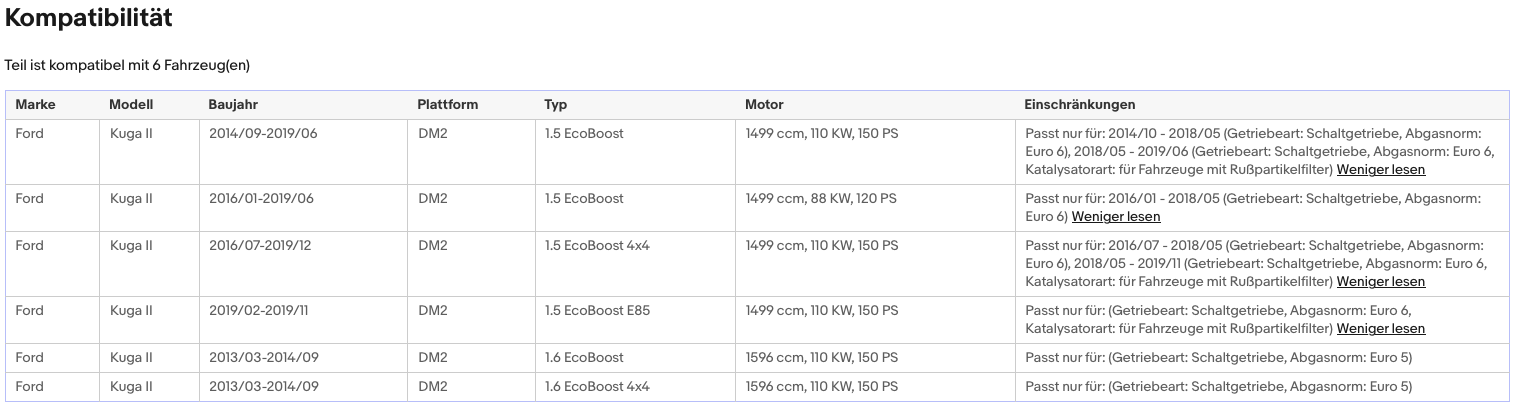Click the Modell column header
The width and height of the screenshot is (1515, 407).
click(131, 105)
